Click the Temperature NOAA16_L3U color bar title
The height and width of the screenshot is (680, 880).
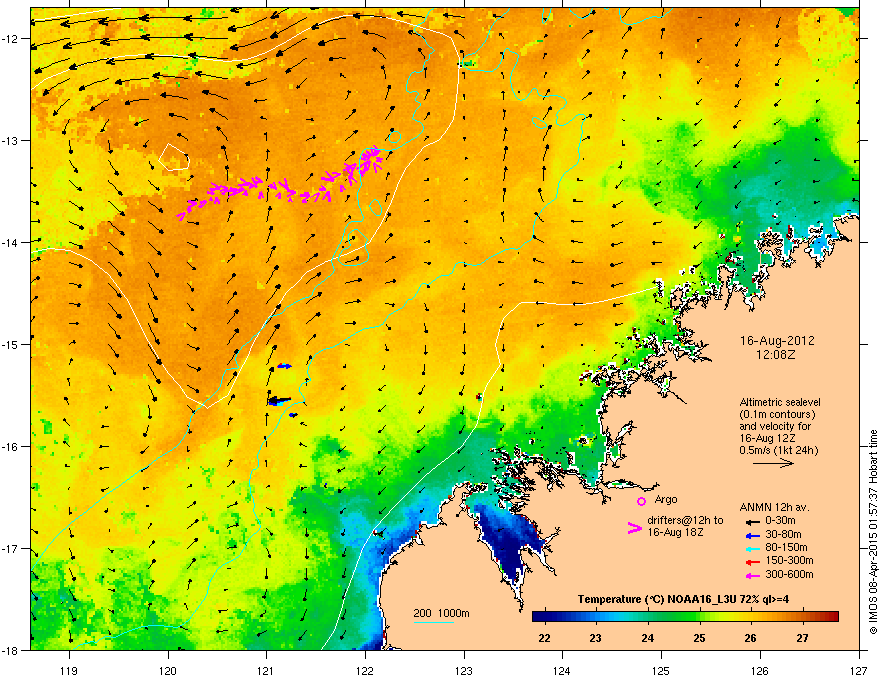683,600
